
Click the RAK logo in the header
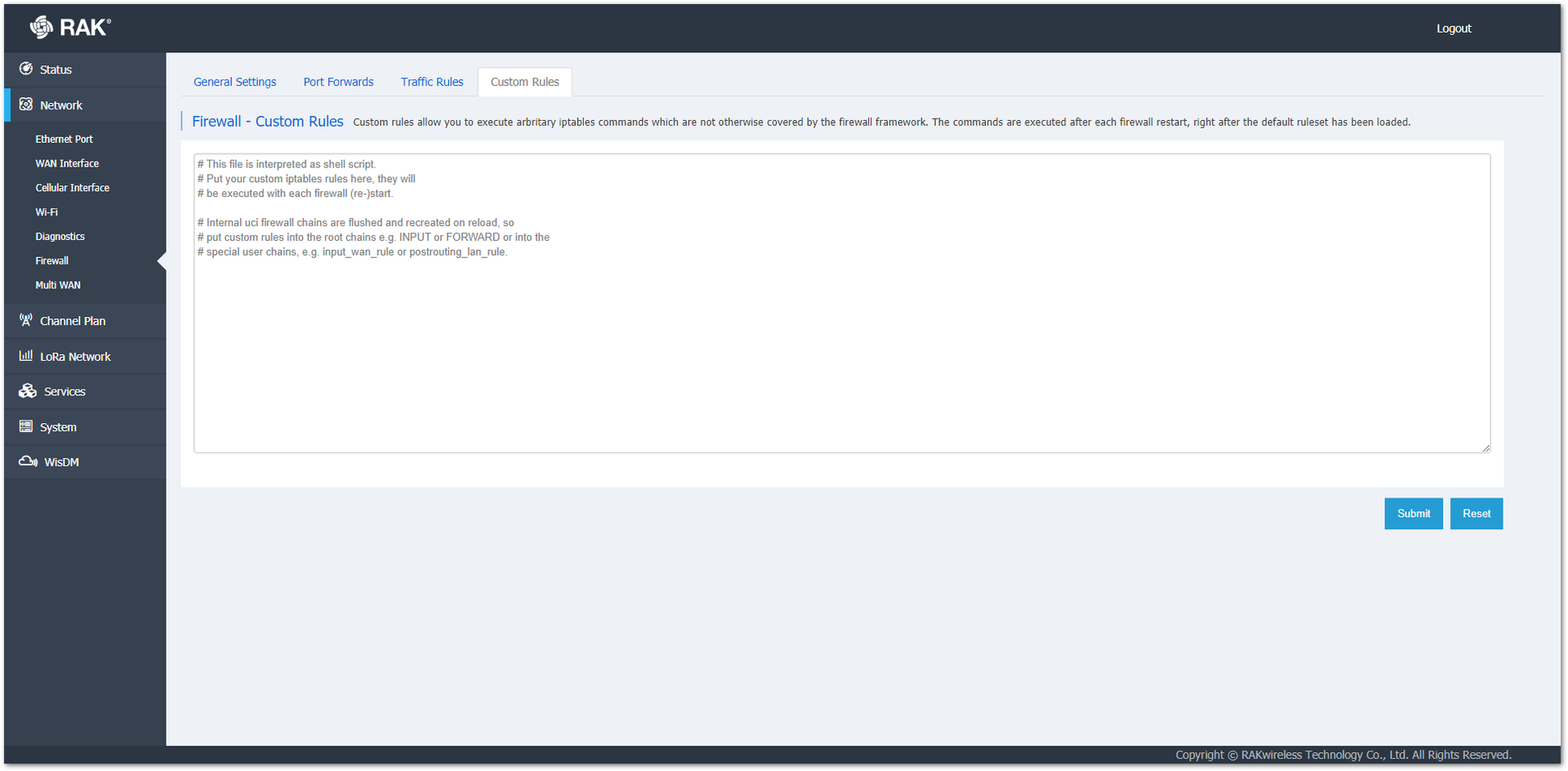70,28
